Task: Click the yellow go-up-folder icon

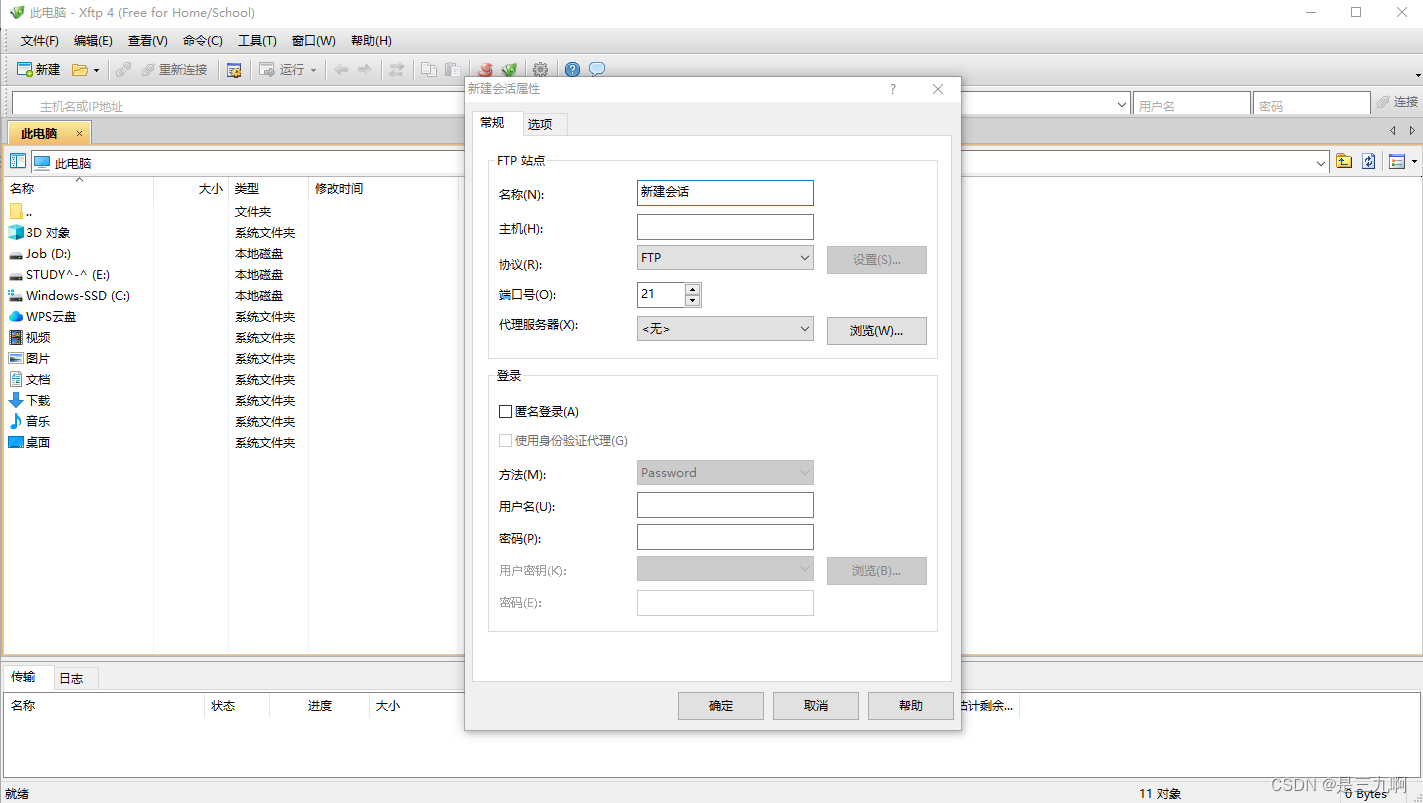Action: click(1343, 161)
